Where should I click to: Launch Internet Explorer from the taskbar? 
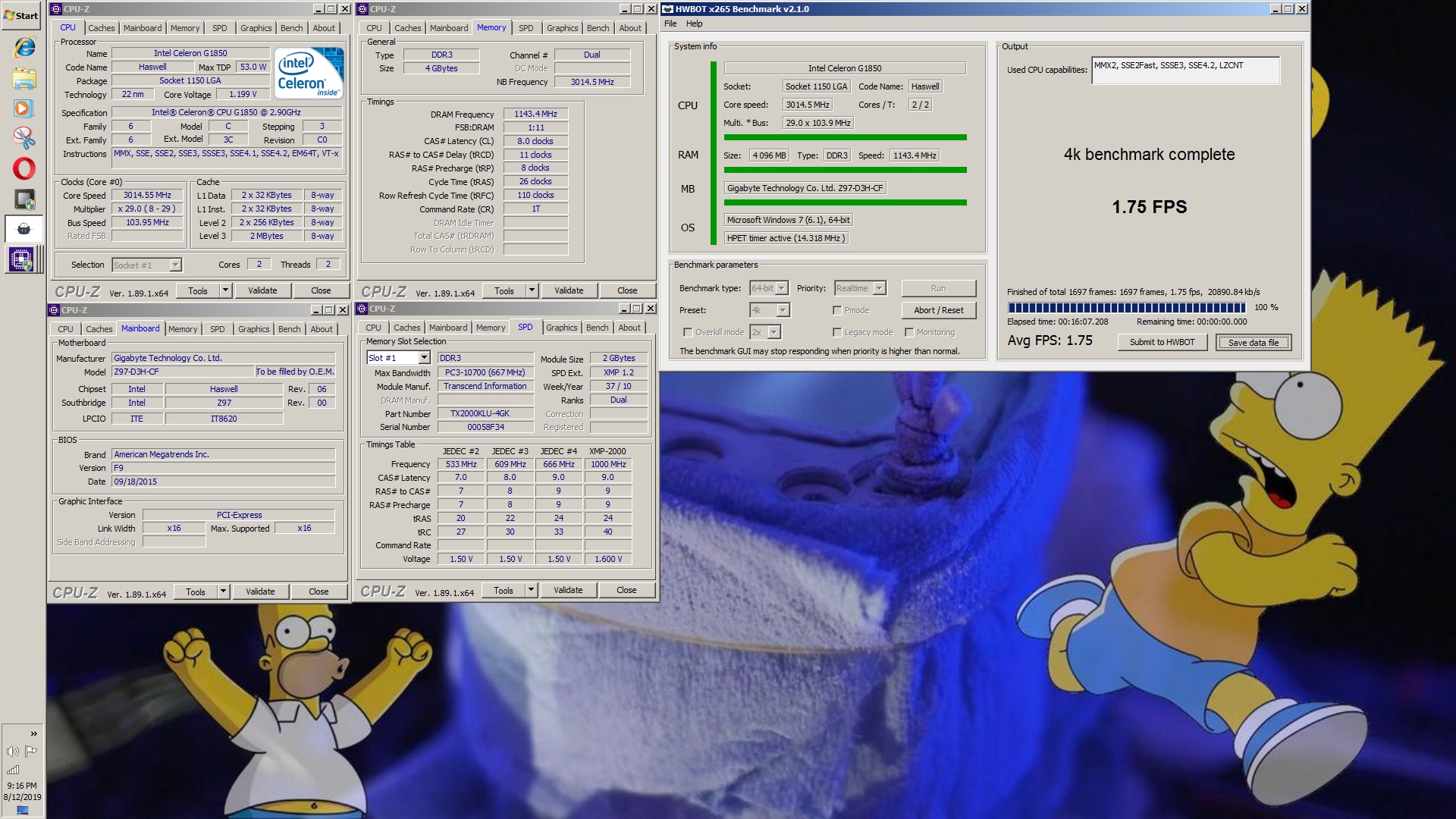[24, 47]
